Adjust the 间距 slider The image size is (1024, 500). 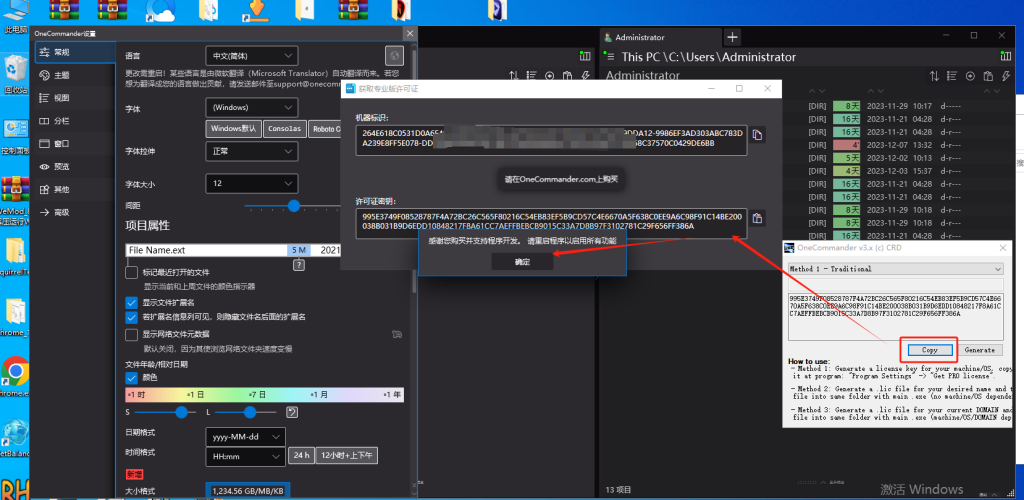tap(294, 206)
